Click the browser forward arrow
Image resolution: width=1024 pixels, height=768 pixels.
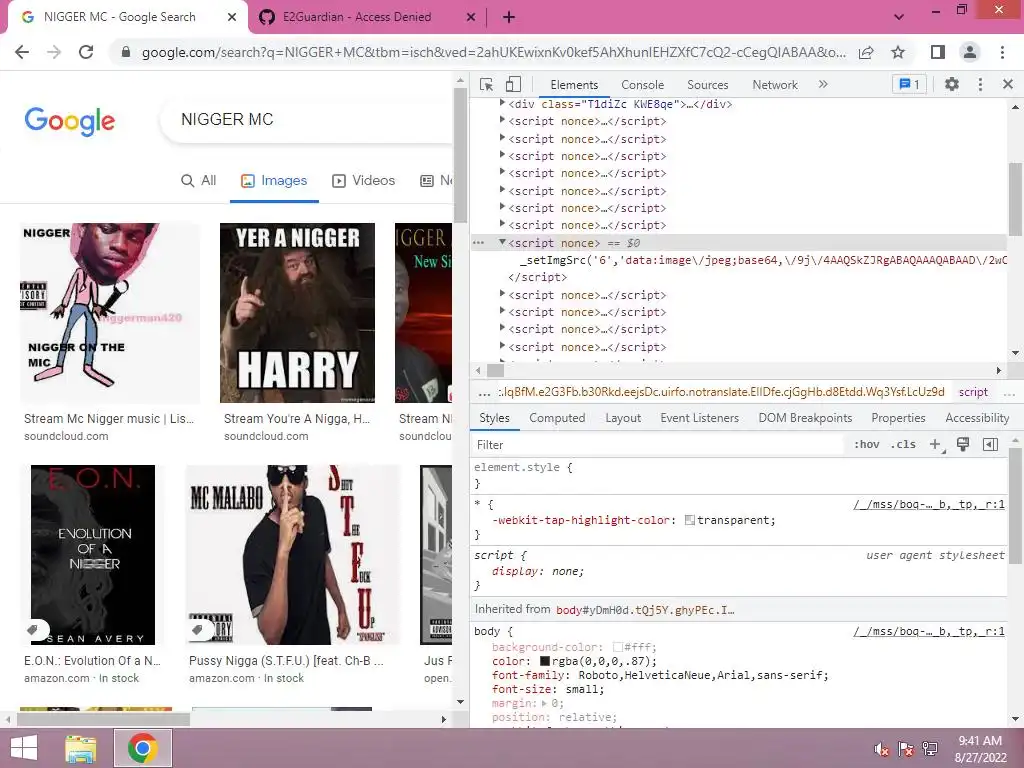pyautogui.click(x=54, y=52)
